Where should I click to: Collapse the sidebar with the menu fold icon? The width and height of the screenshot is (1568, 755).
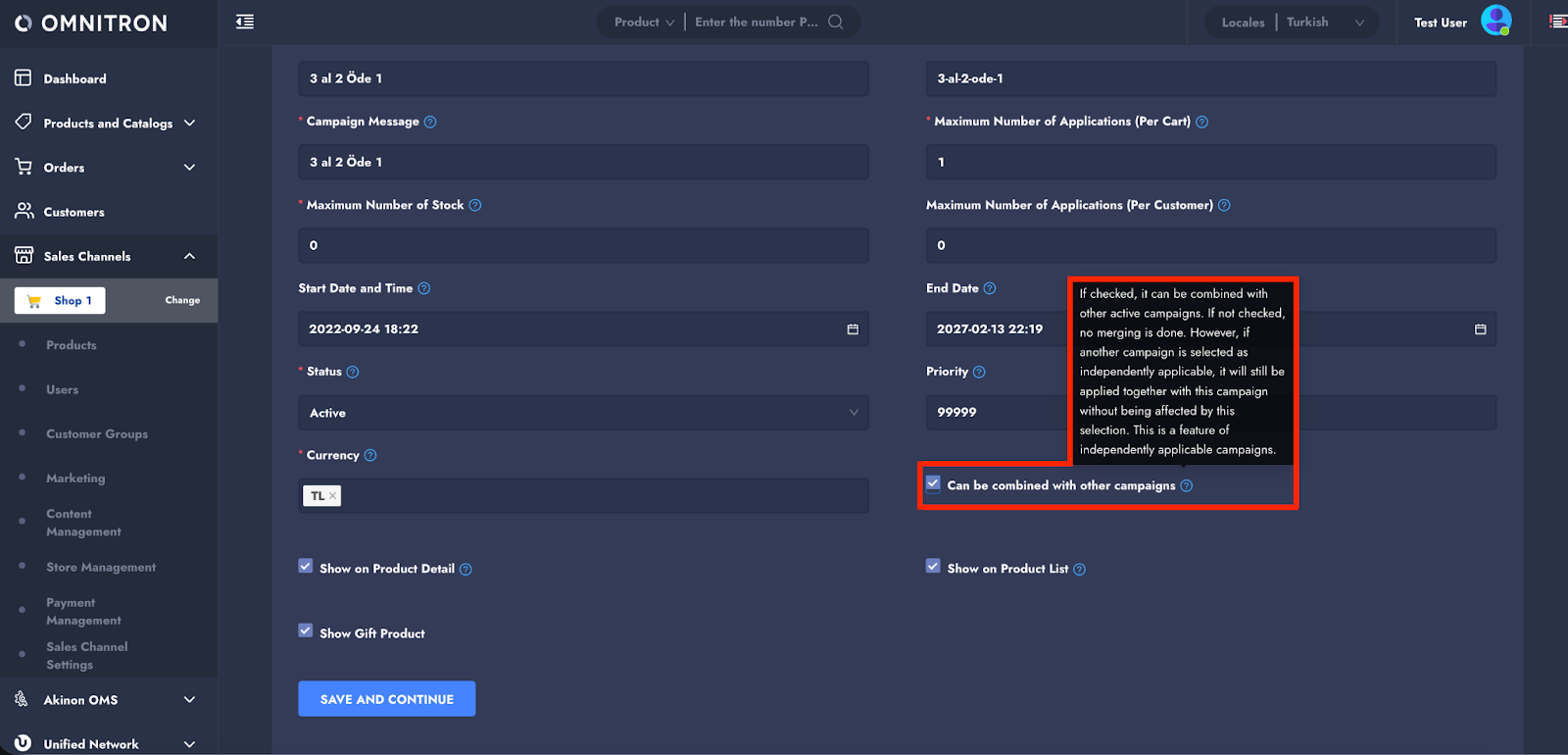245,22
